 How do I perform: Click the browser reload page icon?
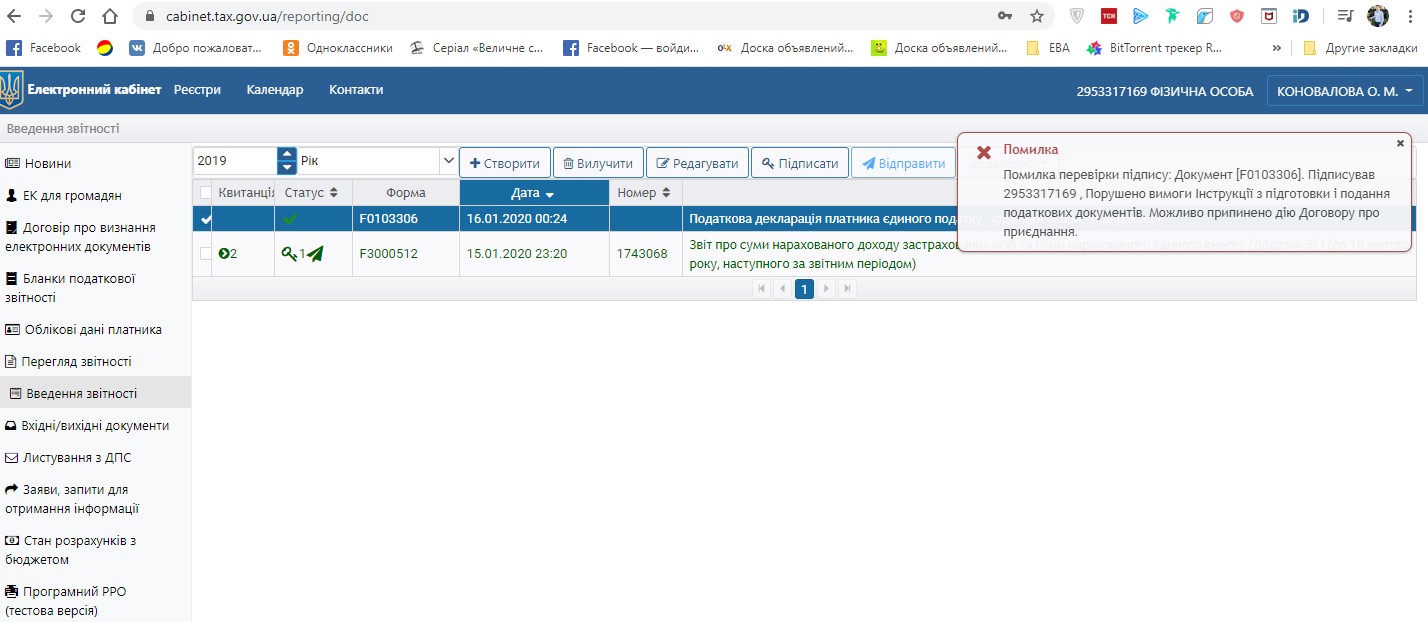point(77,16)
